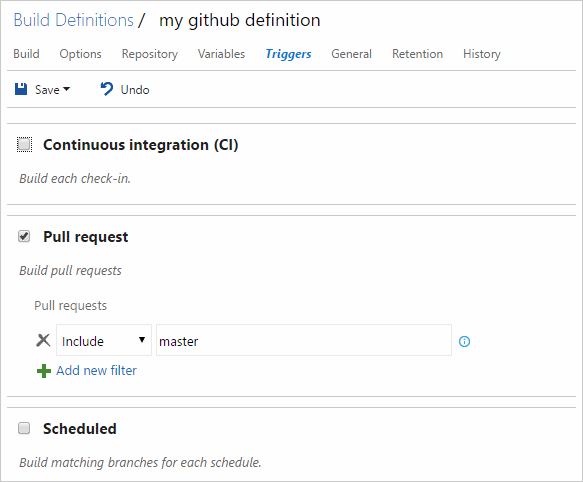583x482 pixels.
Task: Switch to the Build tab
Action: (26, 54)
